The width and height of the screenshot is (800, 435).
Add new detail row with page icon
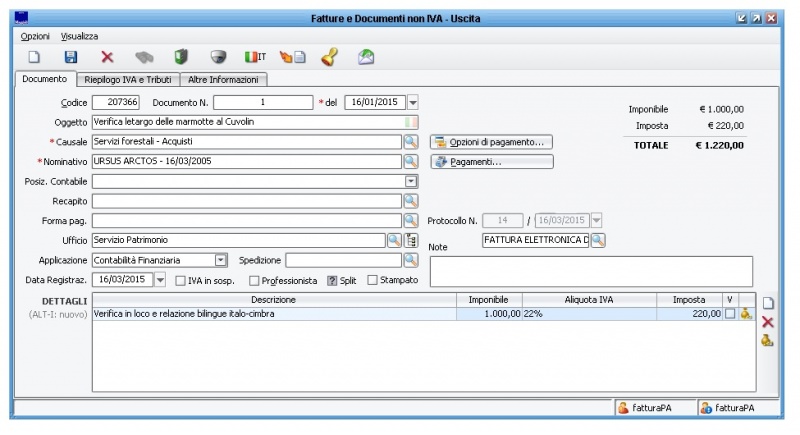coord(767,303)
